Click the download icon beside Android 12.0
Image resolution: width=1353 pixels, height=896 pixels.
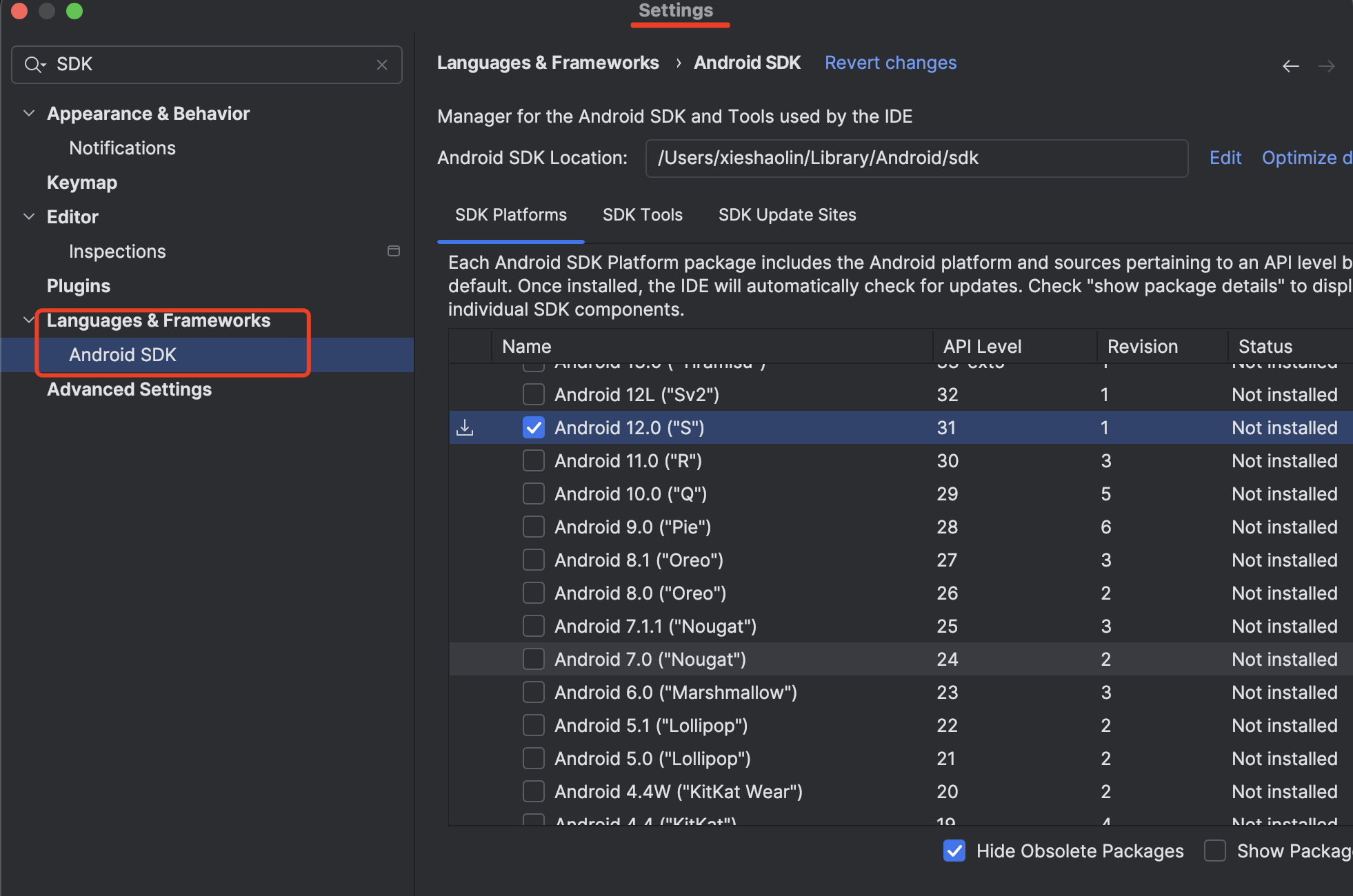click(465, 428)
